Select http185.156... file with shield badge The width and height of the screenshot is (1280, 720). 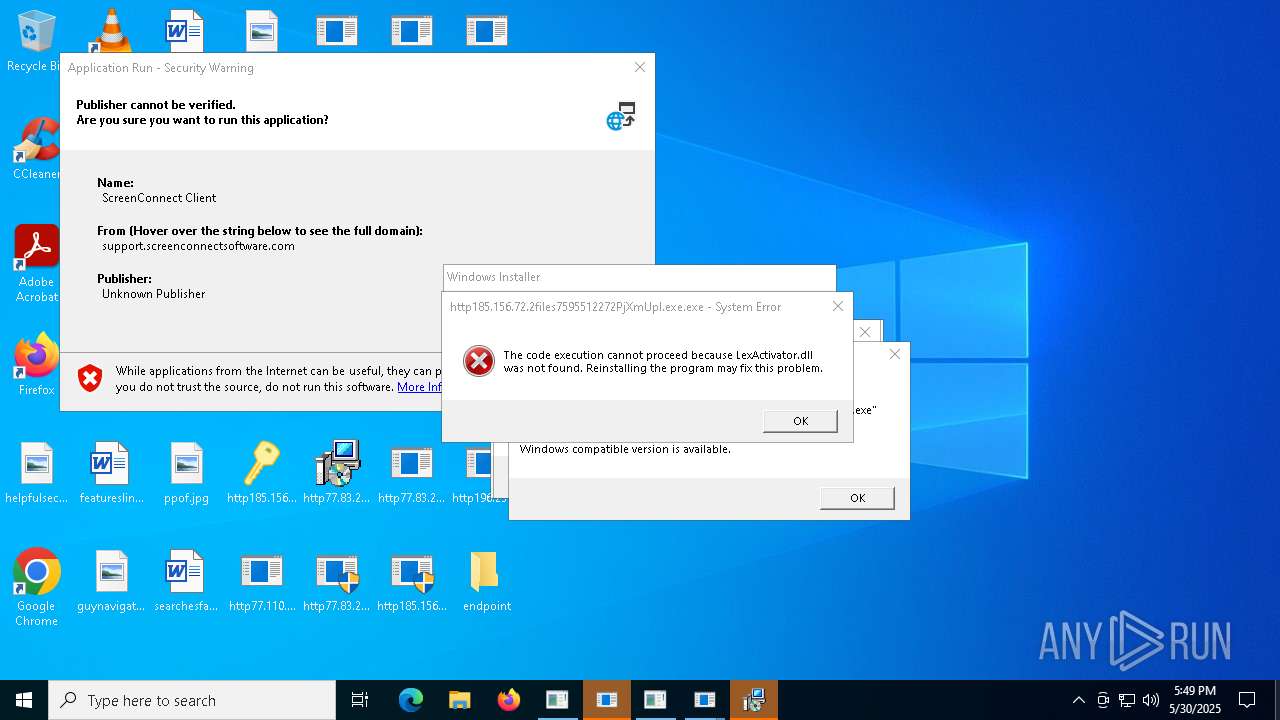(x=411, y=581)
